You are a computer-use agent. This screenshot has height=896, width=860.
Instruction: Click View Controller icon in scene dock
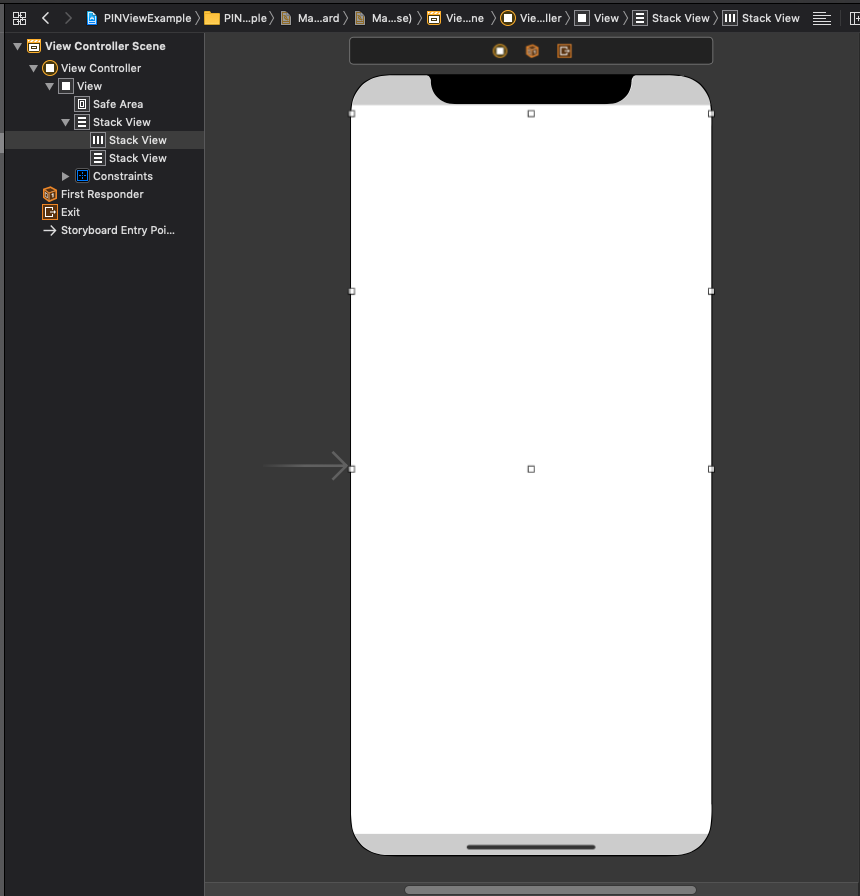[500, 51]
